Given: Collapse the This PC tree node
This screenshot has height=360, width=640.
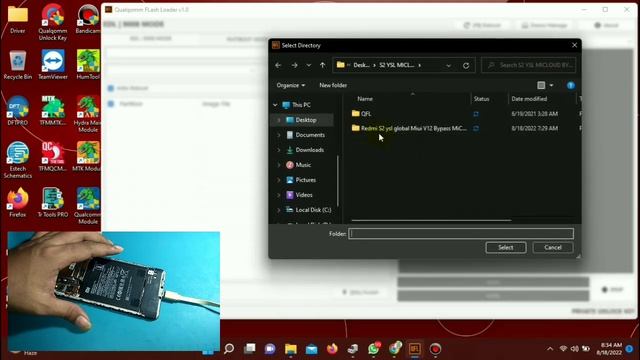Looking at the screenshot, I should 275,105.
